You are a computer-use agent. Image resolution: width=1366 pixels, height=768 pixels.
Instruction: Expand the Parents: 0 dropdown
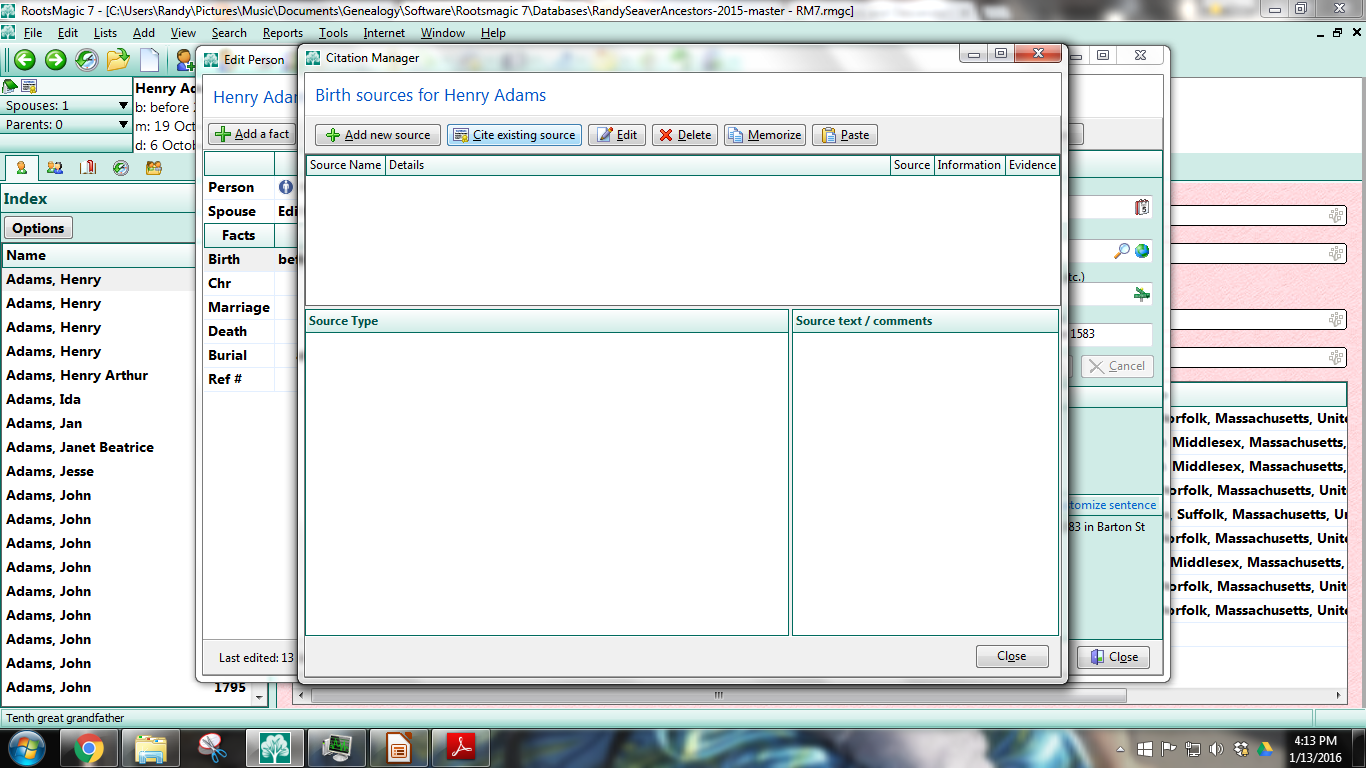[123, 125]
